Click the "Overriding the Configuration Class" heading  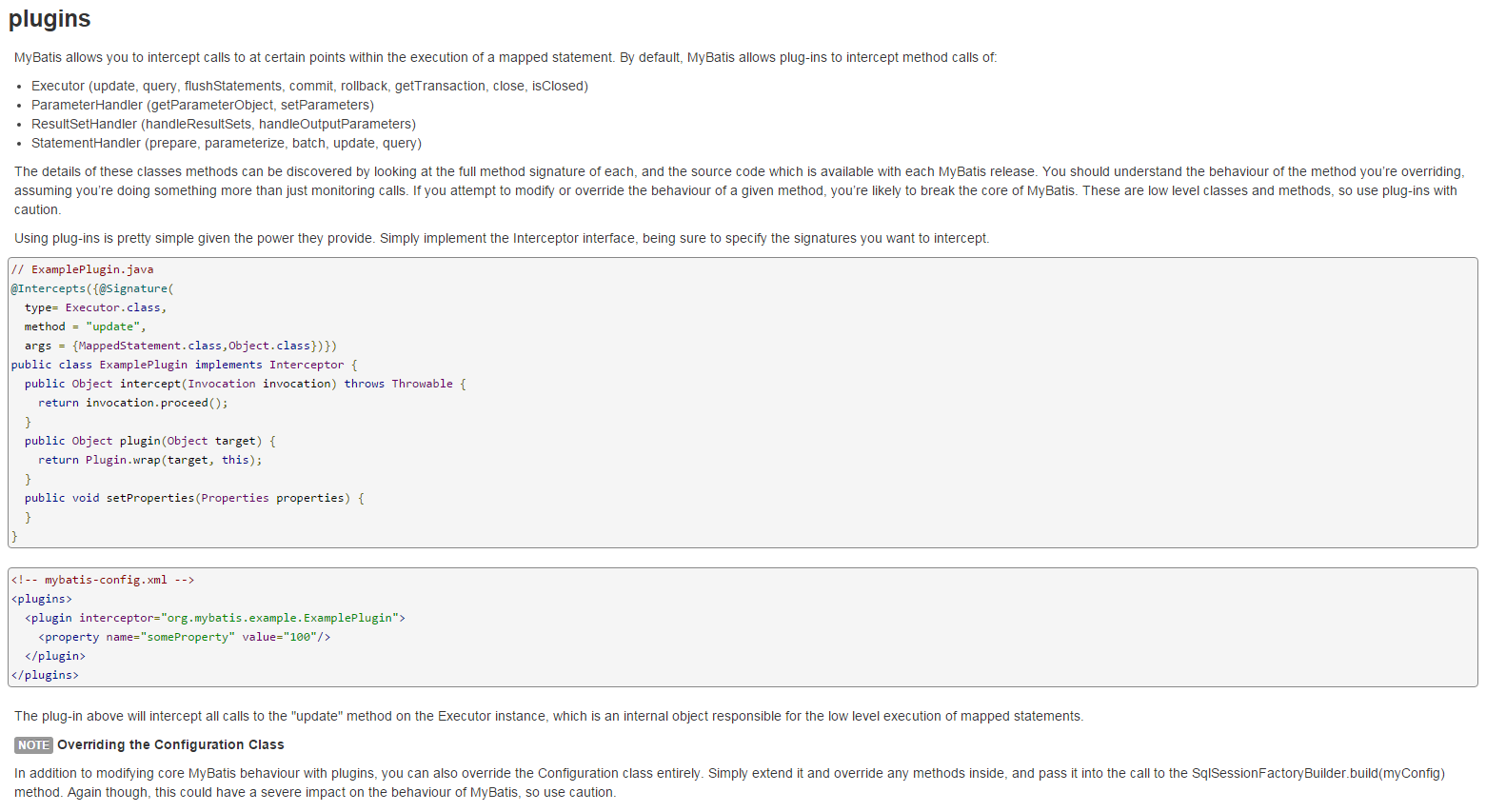tap(170, 745)
